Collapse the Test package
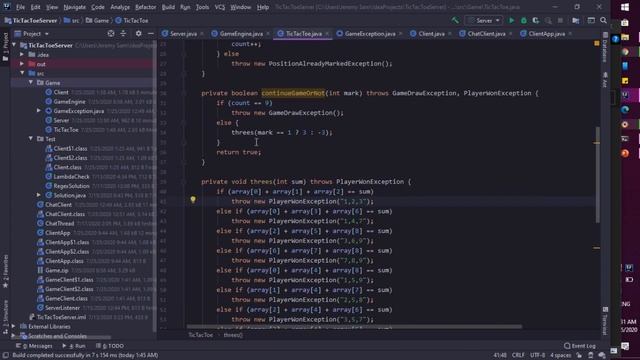Image resolution: width=640 pixels, height=360 pixels. tap(31, 139)
